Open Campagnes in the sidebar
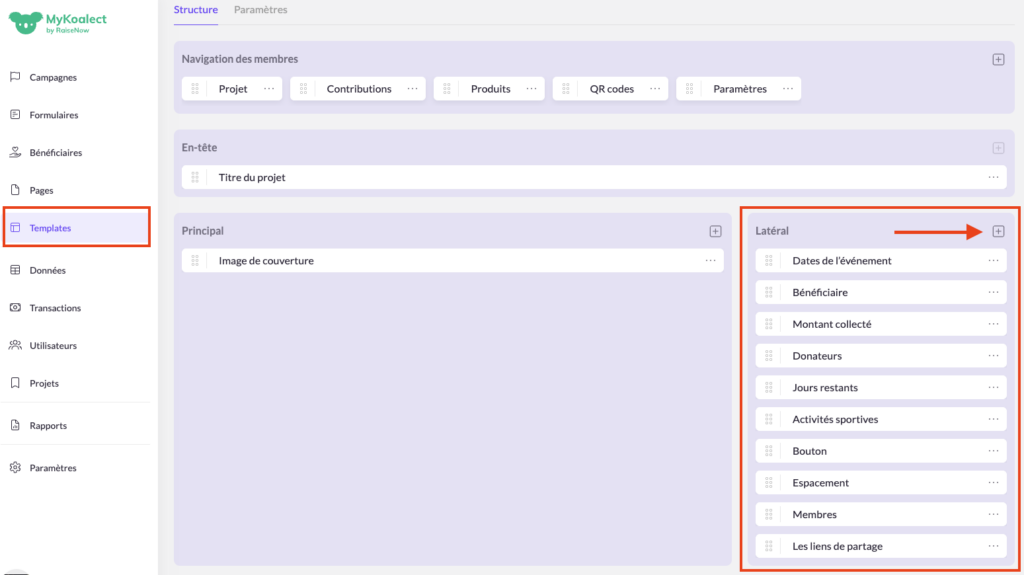The width and height of the screenshot is (1024, 575). 53,77
